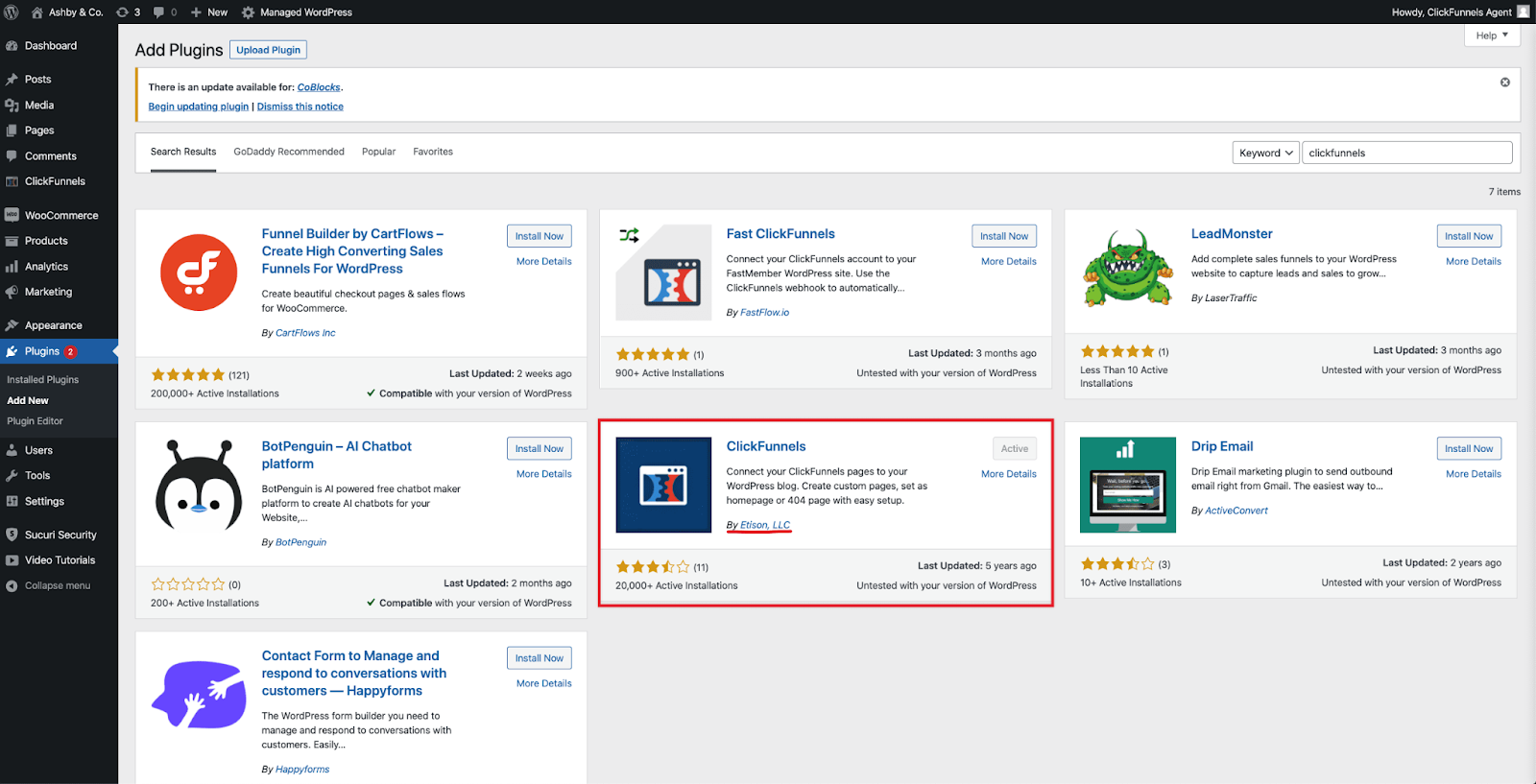
Task: Click the Marketing megaphone icon
Action: [12, 292]
